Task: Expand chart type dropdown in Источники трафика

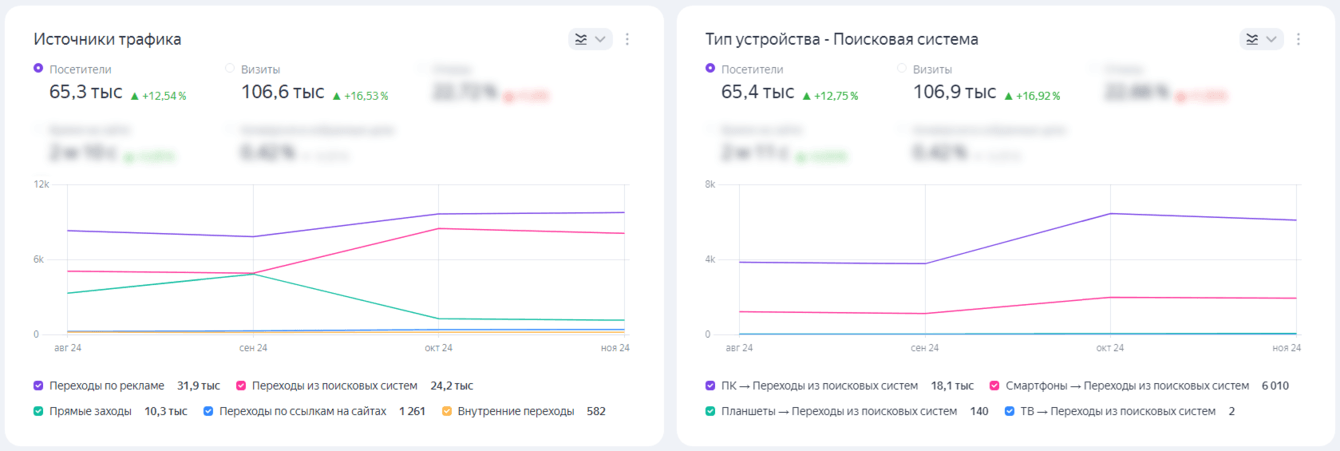Action: point(590,39)
